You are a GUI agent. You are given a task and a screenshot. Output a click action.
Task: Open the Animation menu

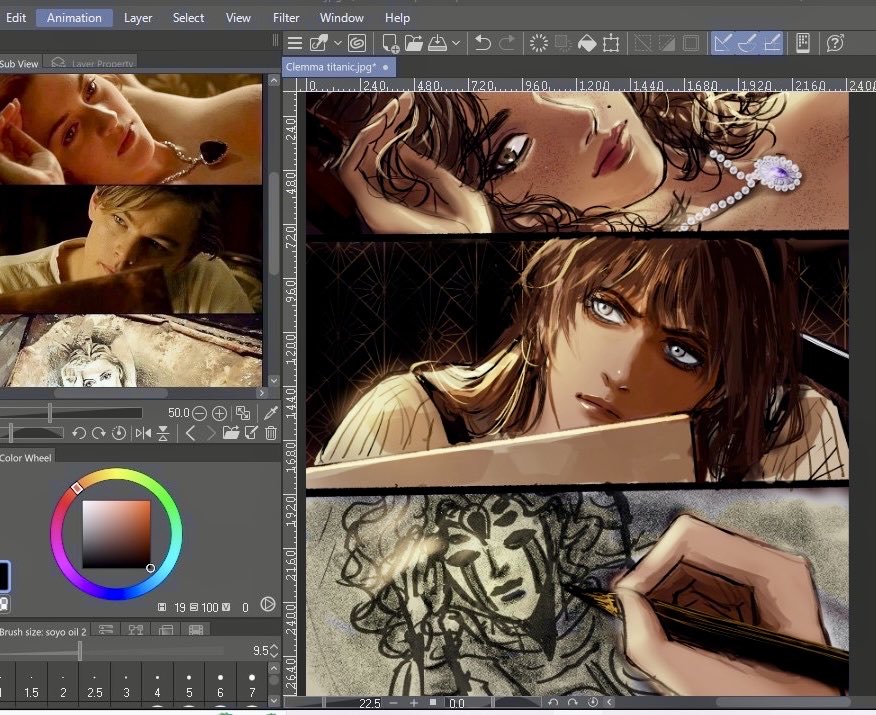pos(74,18)
